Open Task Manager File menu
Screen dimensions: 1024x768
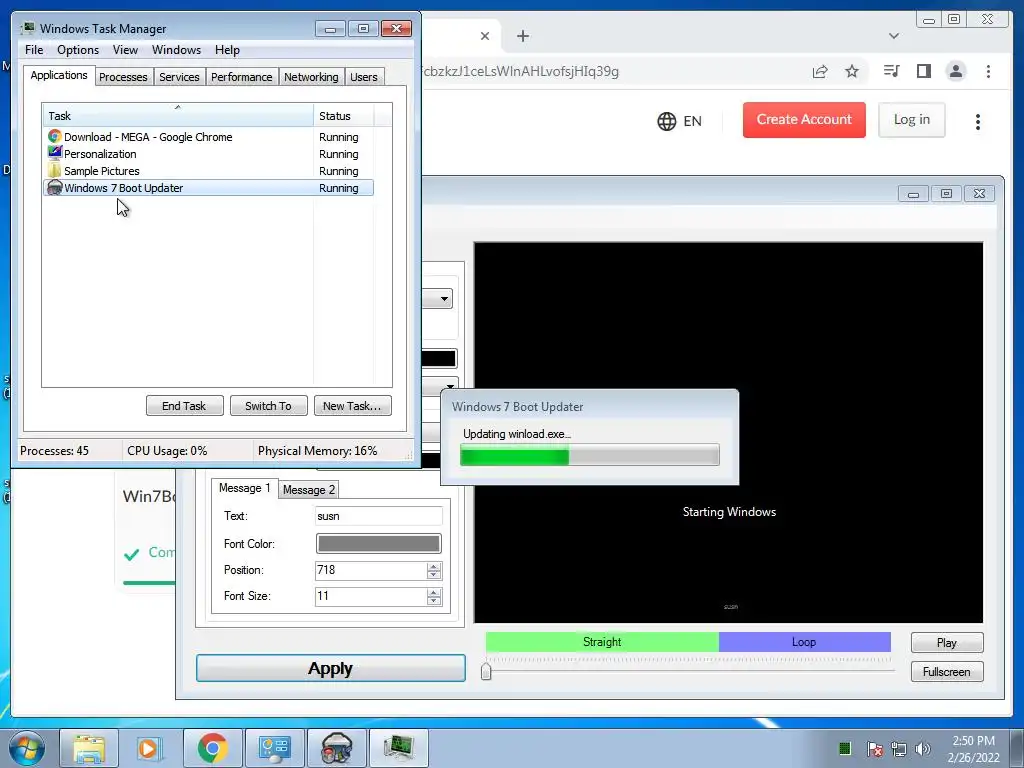(x=34, y=50)
